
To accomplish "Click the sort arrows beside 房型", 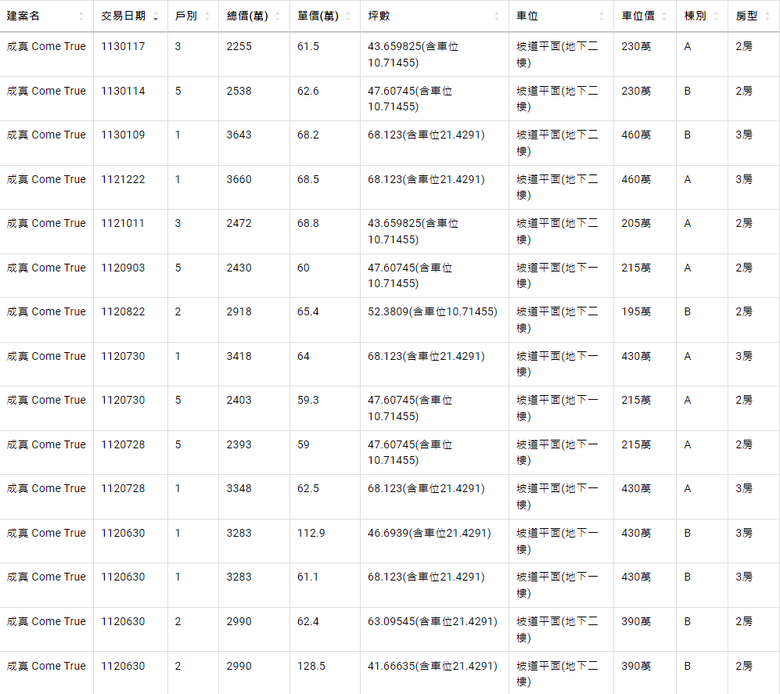I will pos(768,16).
